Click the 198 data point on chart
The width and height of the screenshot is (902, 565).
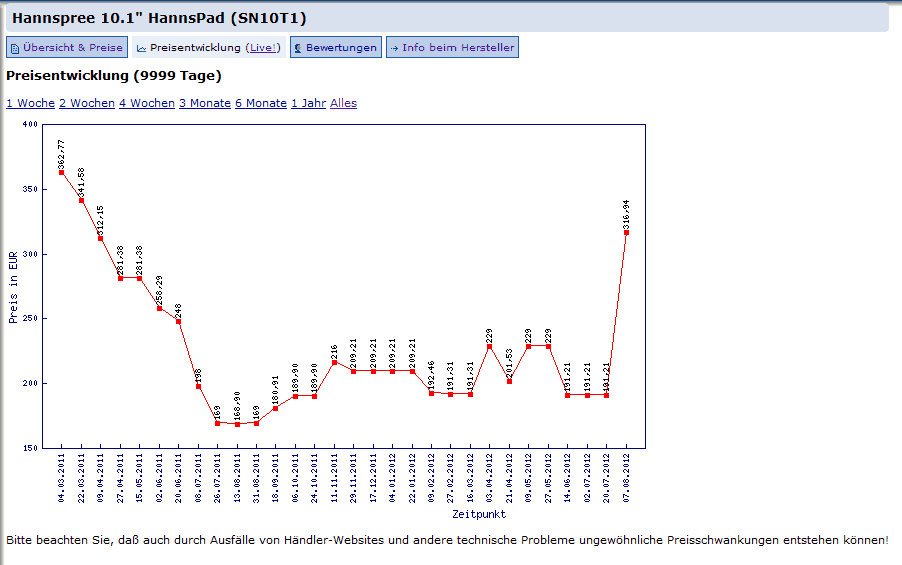pos(198,387)
